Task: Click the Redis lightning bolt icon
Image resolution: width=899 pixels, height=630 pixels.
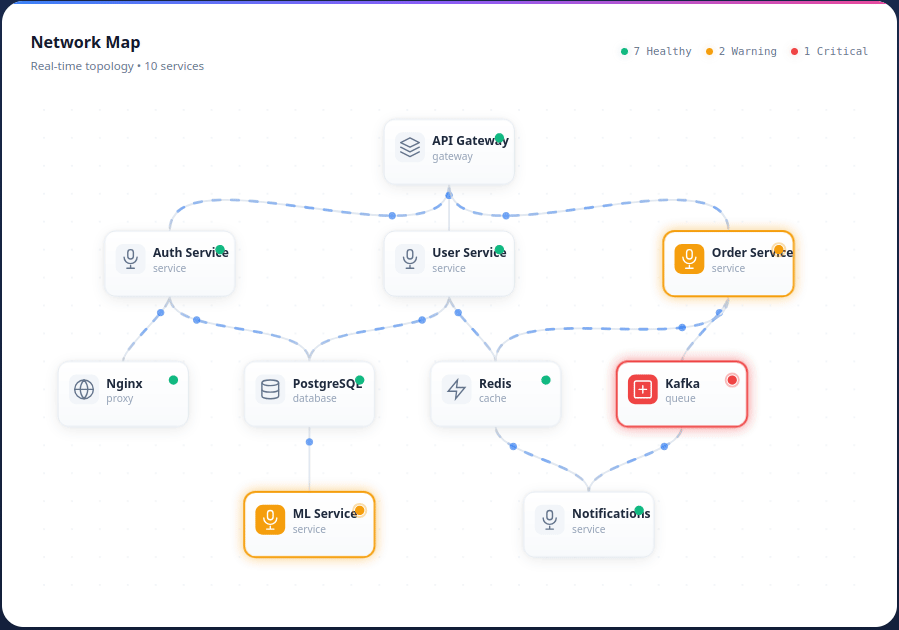Action: pos(457,389)
